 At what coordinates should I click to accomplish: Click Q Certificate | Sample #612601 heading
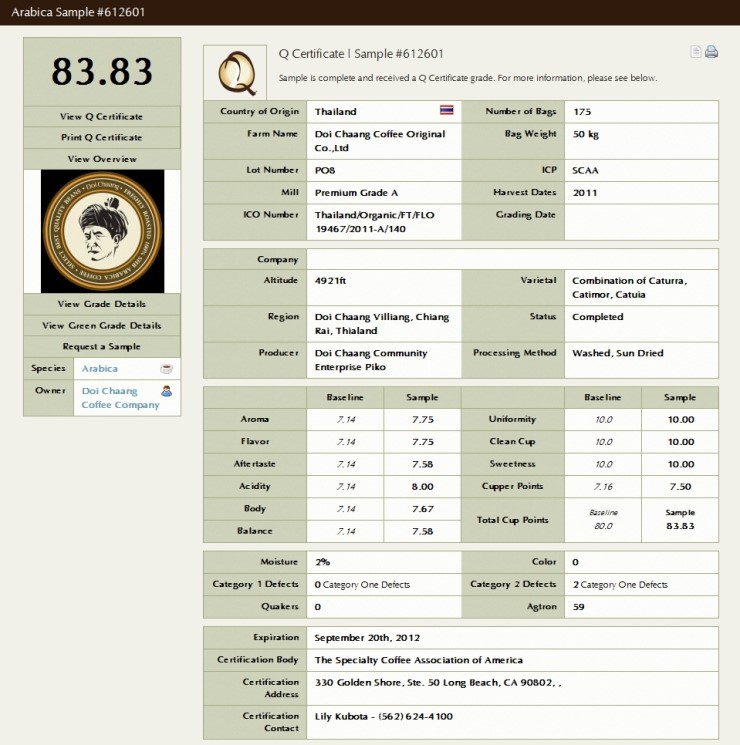tap(361, 54)
